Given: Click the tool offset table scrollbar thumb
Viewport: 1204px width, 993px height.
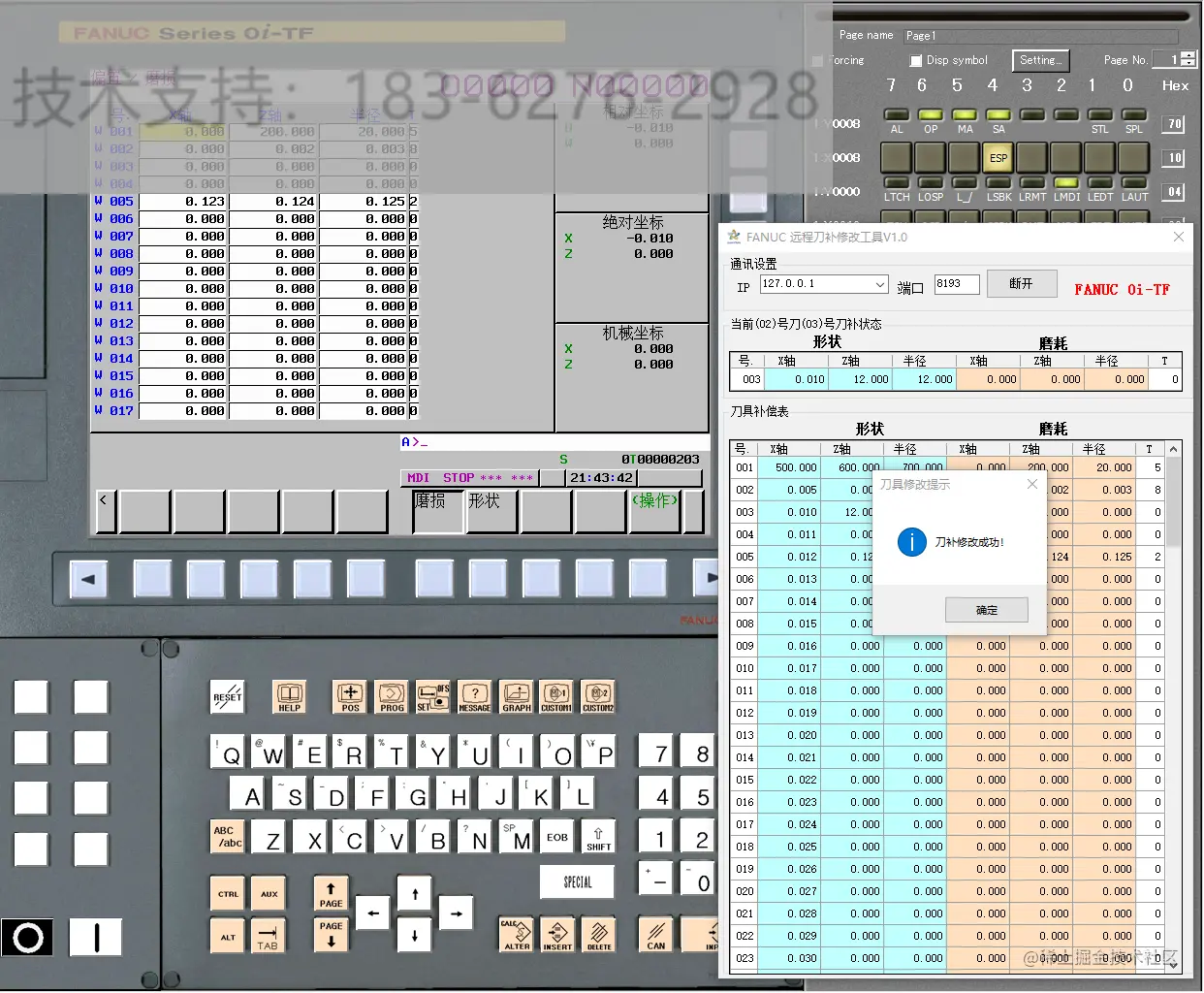Looking at the screenshot, I should [1173, 500].
